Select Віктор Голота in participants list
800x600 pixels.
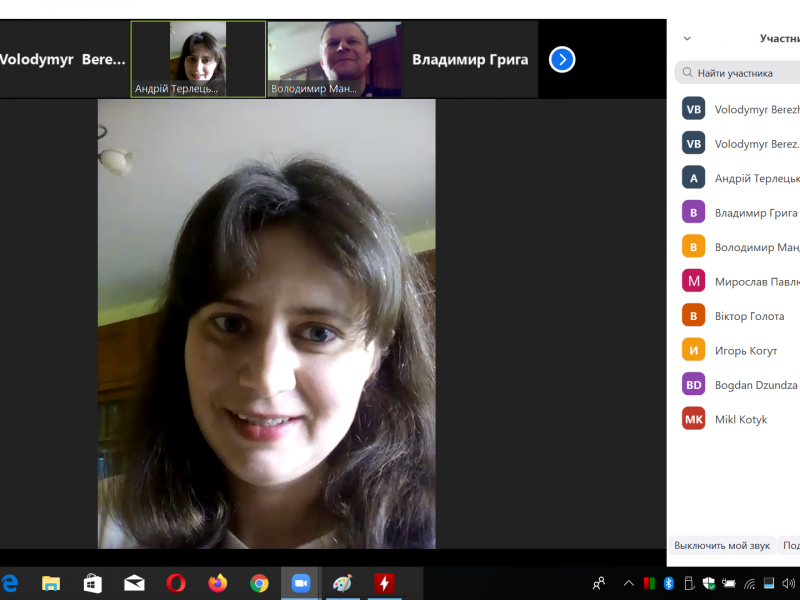749,316
